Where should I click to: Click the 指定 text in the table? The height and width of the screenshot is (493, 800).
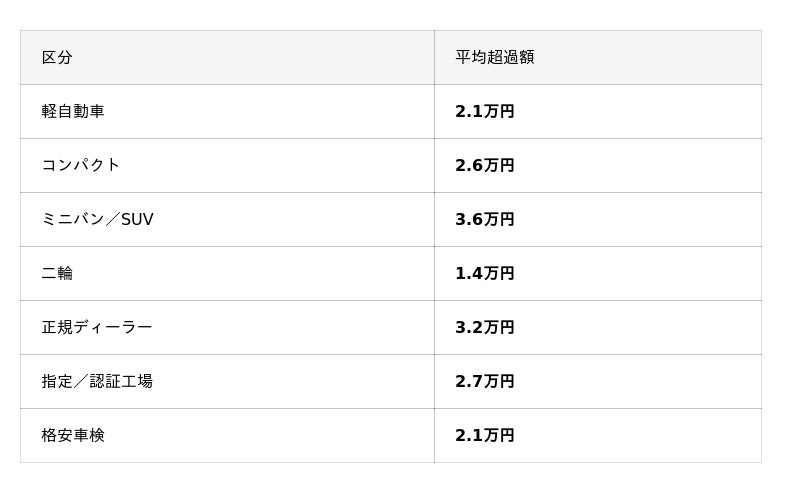coord(56,382)
